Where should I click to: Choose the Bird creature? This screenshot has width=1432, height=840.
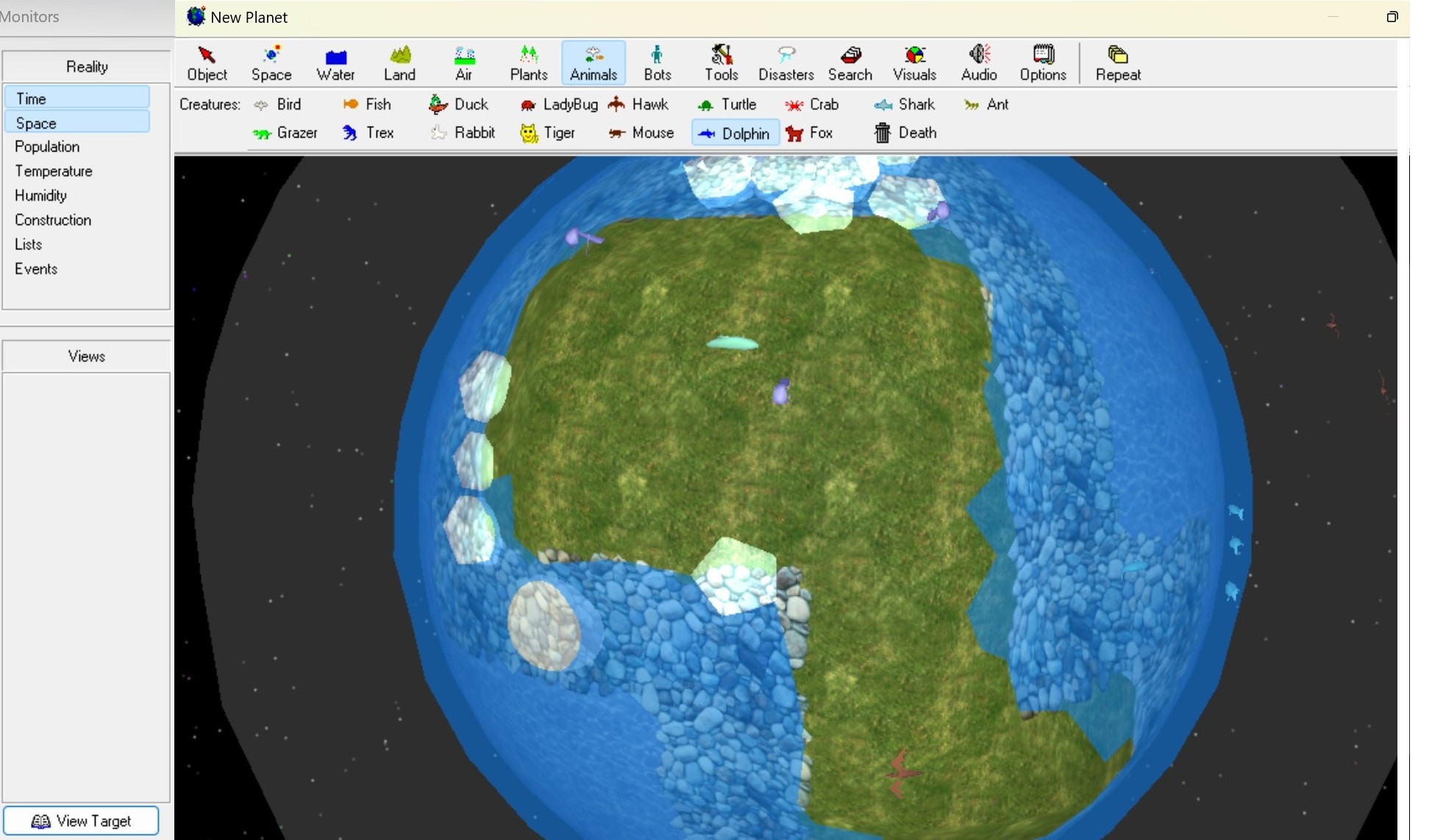click(x=277, y=104)
